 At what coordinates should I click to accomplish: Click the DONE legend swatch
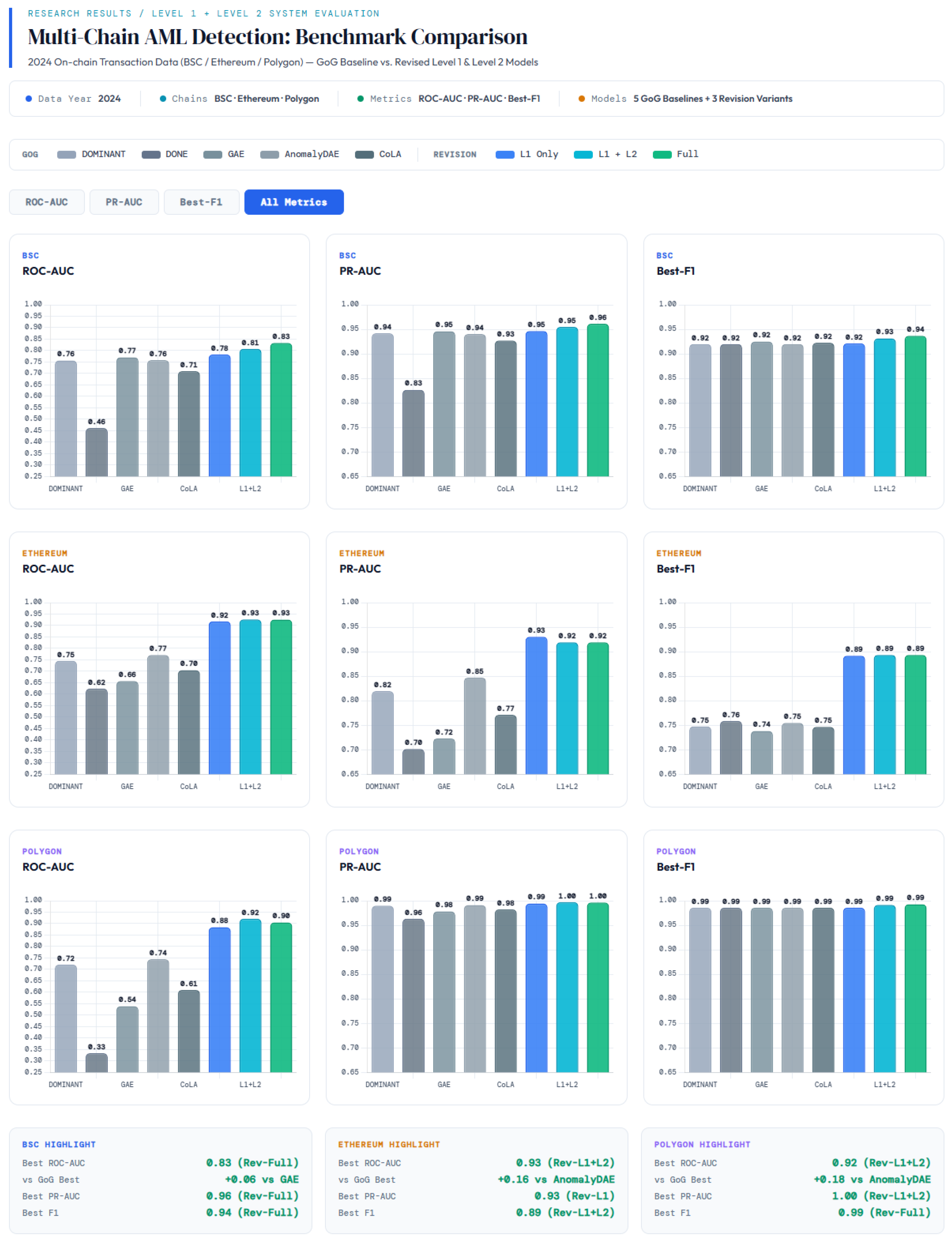(x=151, y=155)
